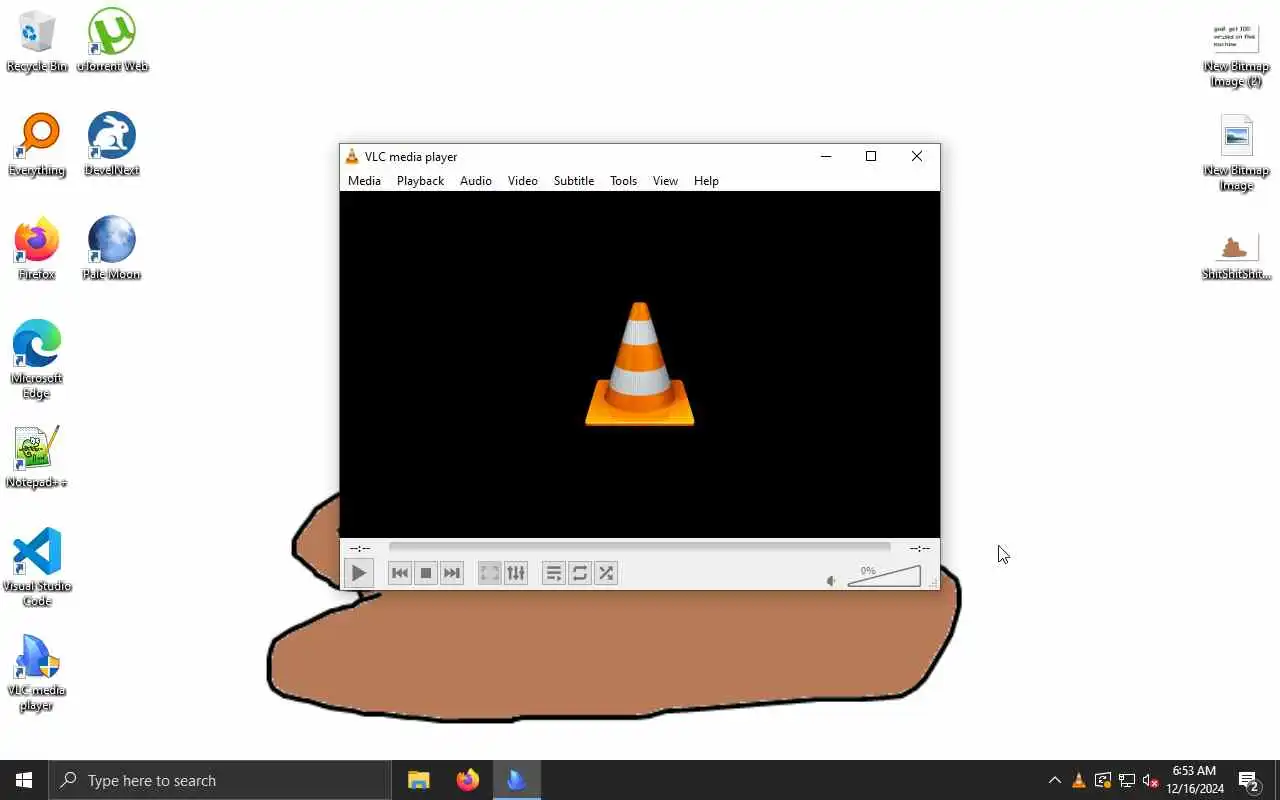Toggle video fullscreen in VLC
Image resolution: width=1280 pixels, height=800 pixels.
pyautogui.click(x=489, y=573)
